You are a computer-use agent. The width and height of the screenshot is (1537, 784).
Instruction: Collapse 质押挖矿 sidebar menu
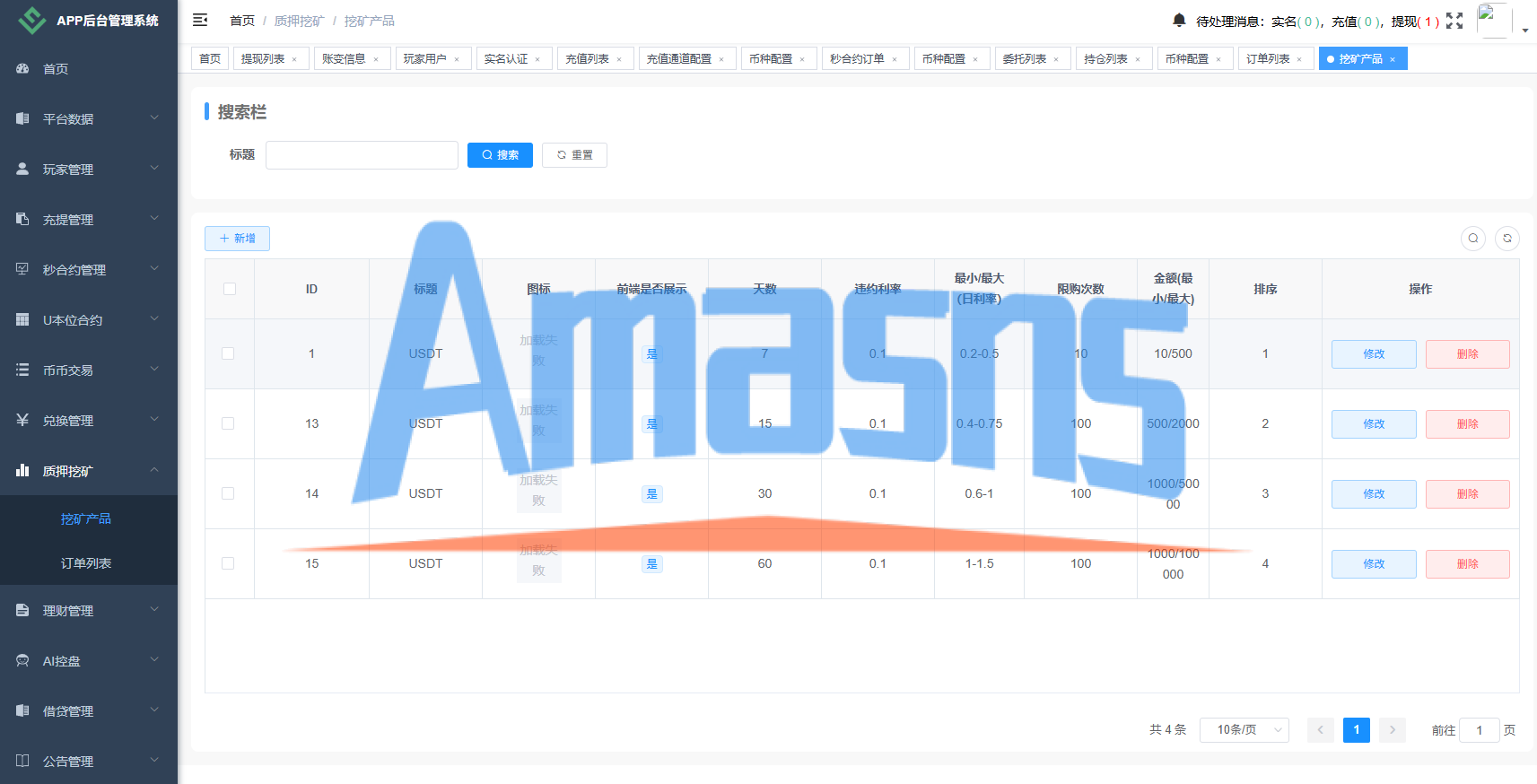point(89,471)
